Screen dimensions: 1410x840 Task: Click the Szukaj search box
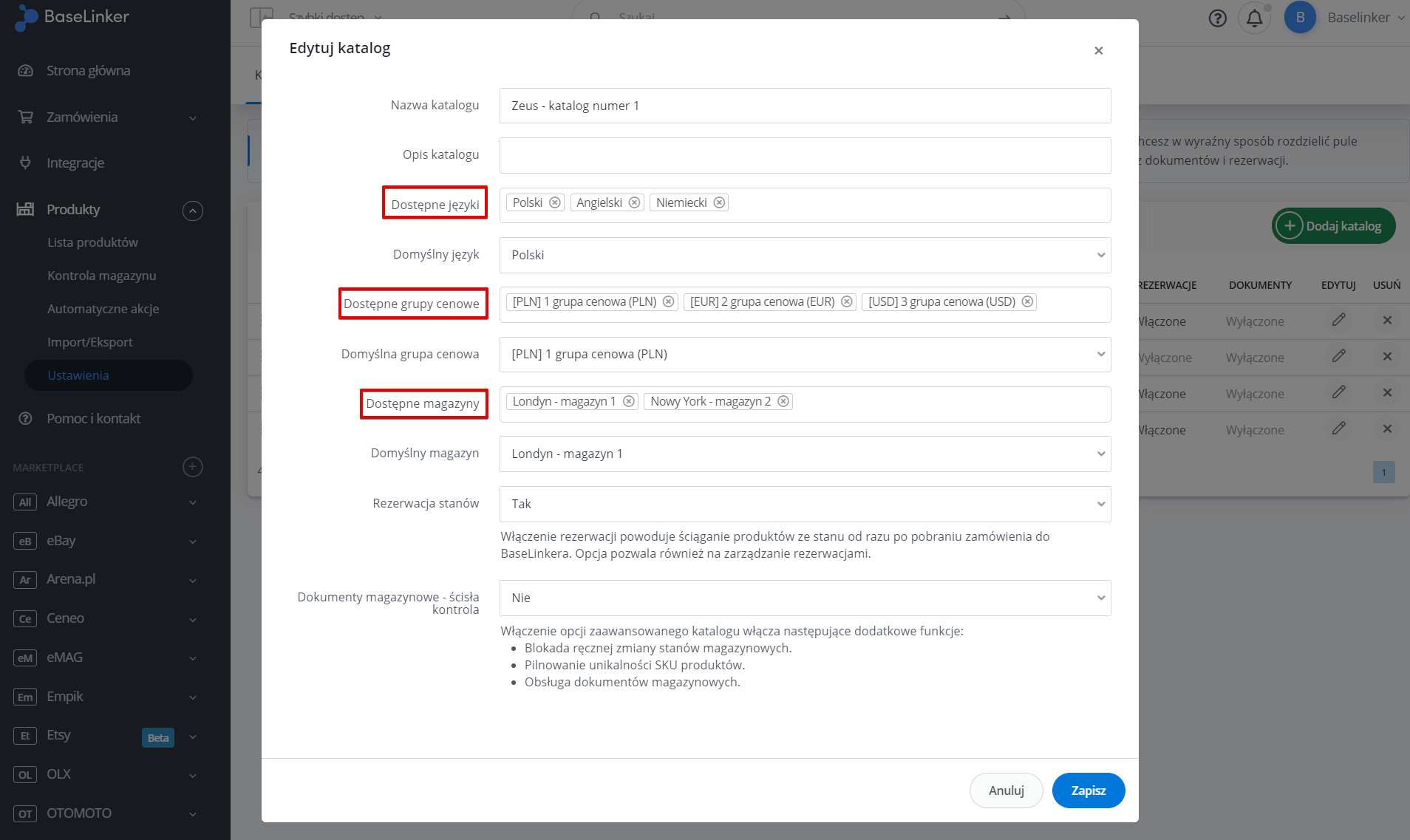click(x=798, y=15)
